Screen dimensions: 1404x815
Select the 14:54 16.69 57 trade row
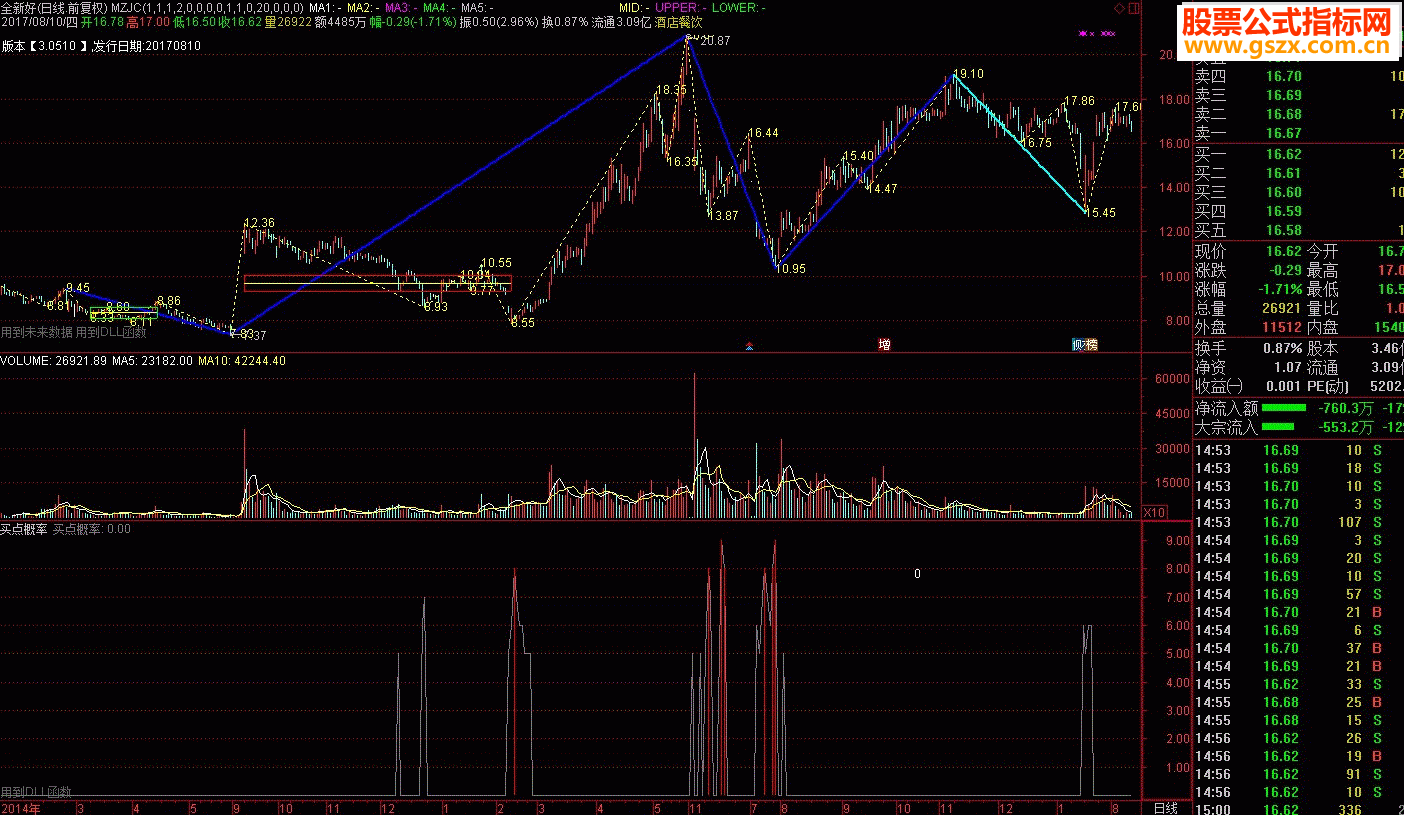tap(1298, 594)
